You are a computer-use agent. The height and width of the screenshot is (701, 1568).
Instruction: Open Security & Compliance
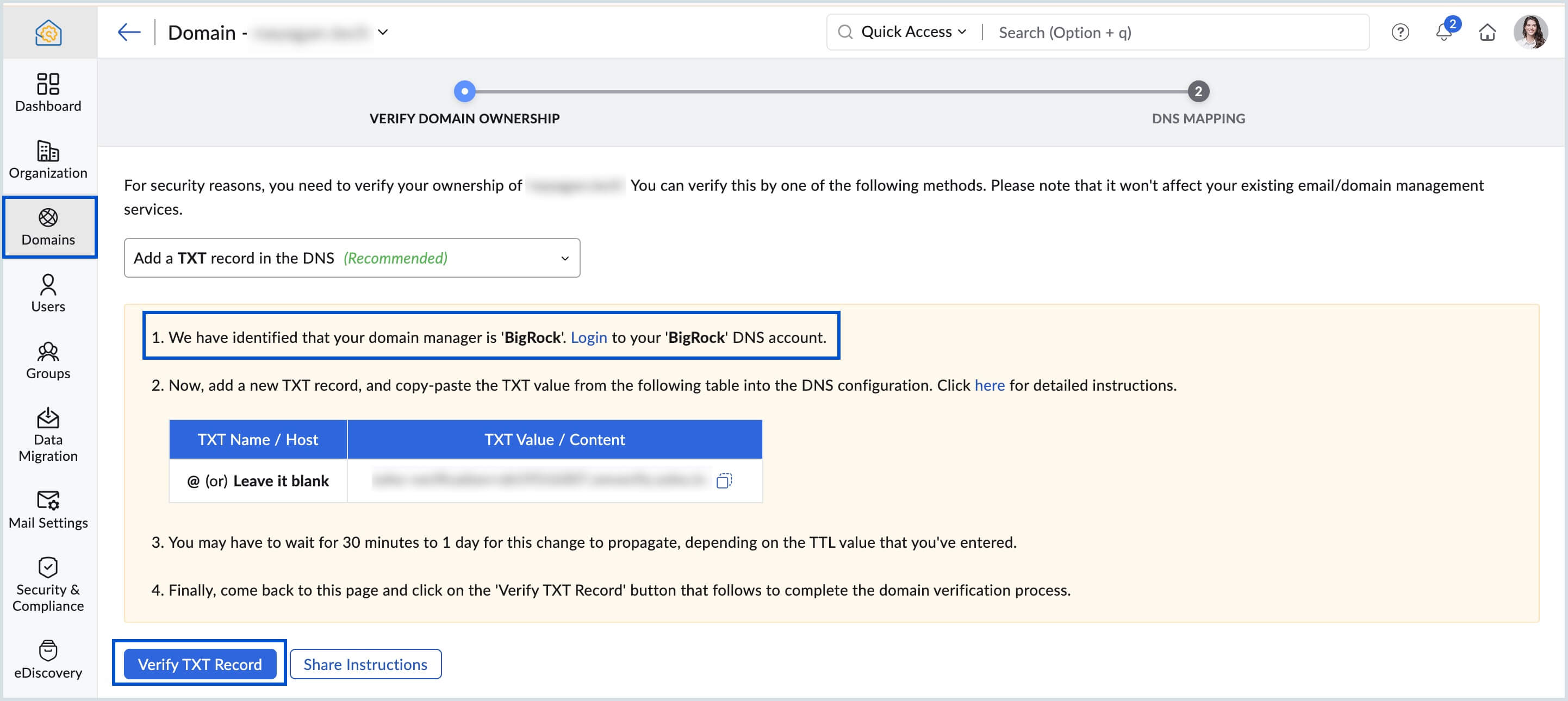click(47, 584)
